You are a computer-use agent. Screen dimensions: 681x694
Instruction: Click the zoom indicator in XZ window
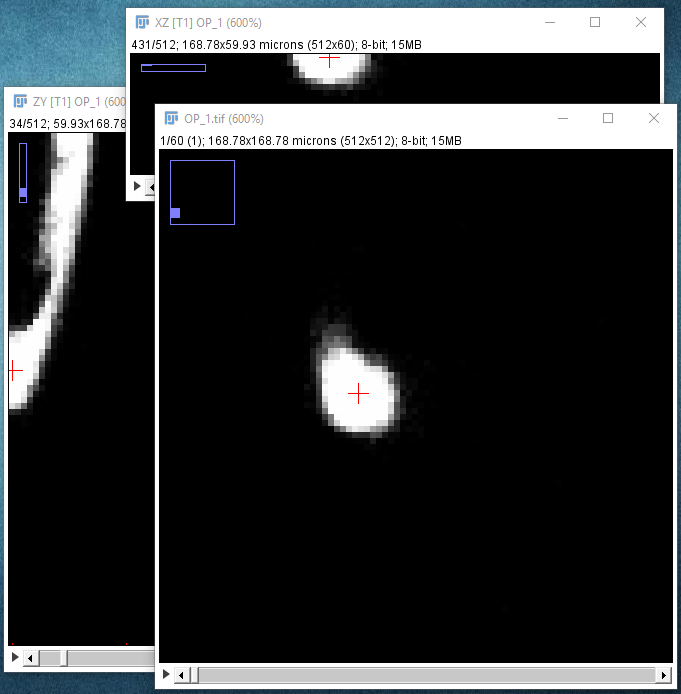pyautogui.click(x=173, y=68)
